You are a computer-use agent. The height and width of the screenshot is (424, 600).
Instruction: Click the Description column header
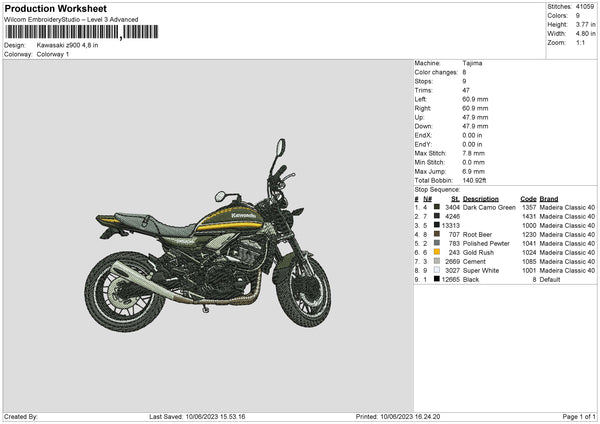[x=481, y=199]
